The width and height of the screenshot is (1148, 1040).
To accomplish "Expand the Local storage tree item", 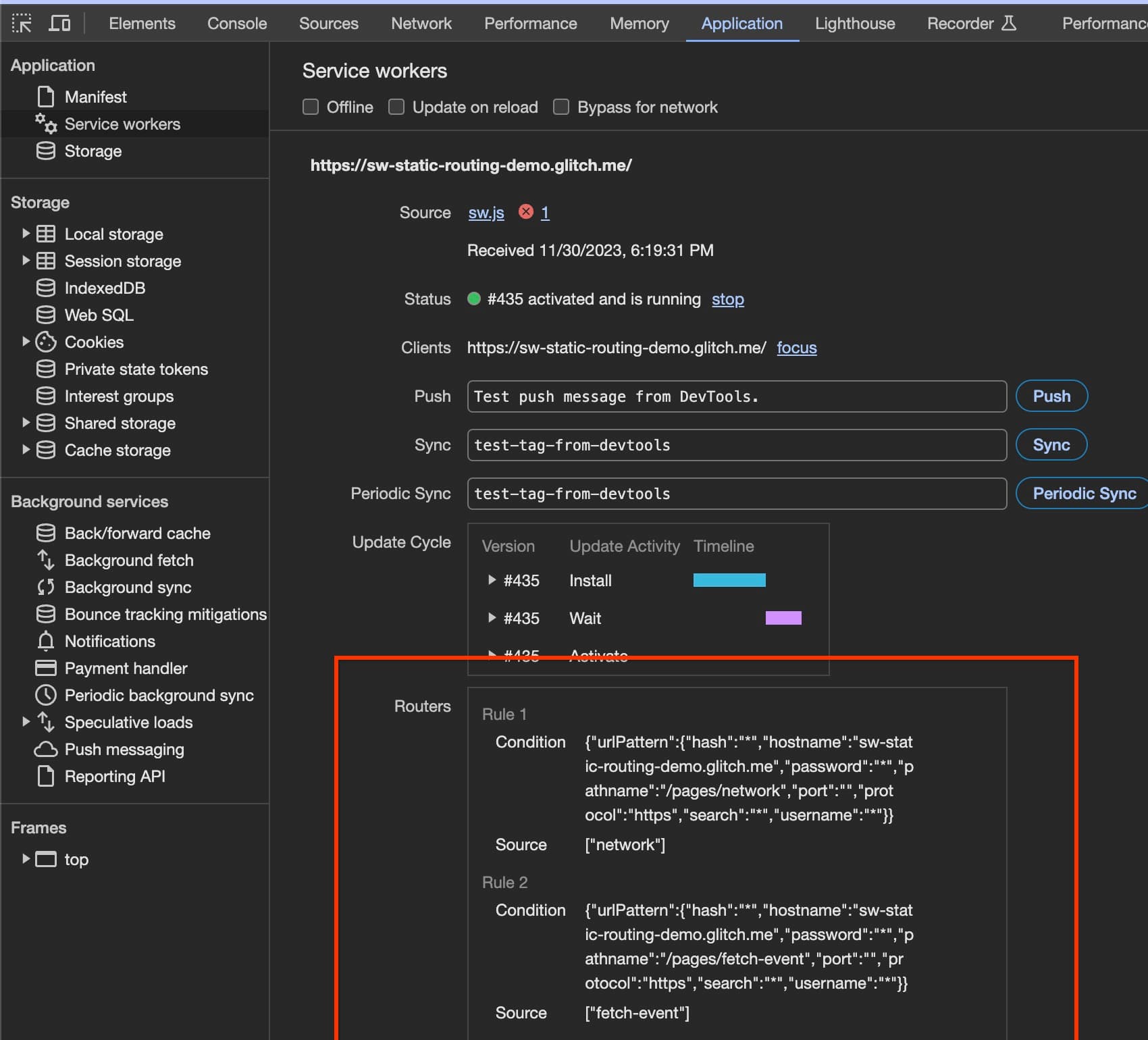I will (x=26, y=233).
